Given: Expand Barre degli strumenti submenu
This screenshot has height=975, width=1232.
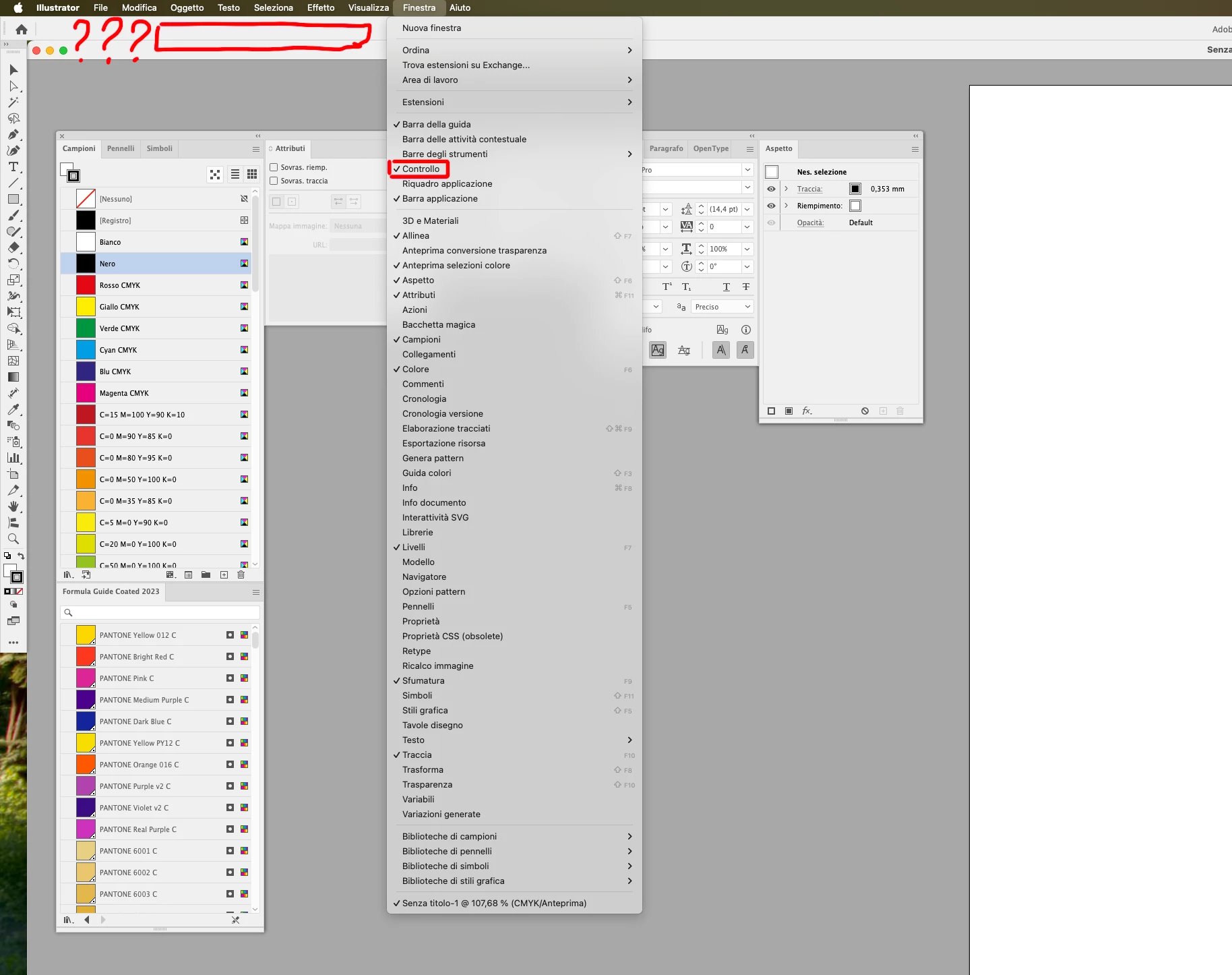Looking at the screenshot, I should tap(514, 154).
